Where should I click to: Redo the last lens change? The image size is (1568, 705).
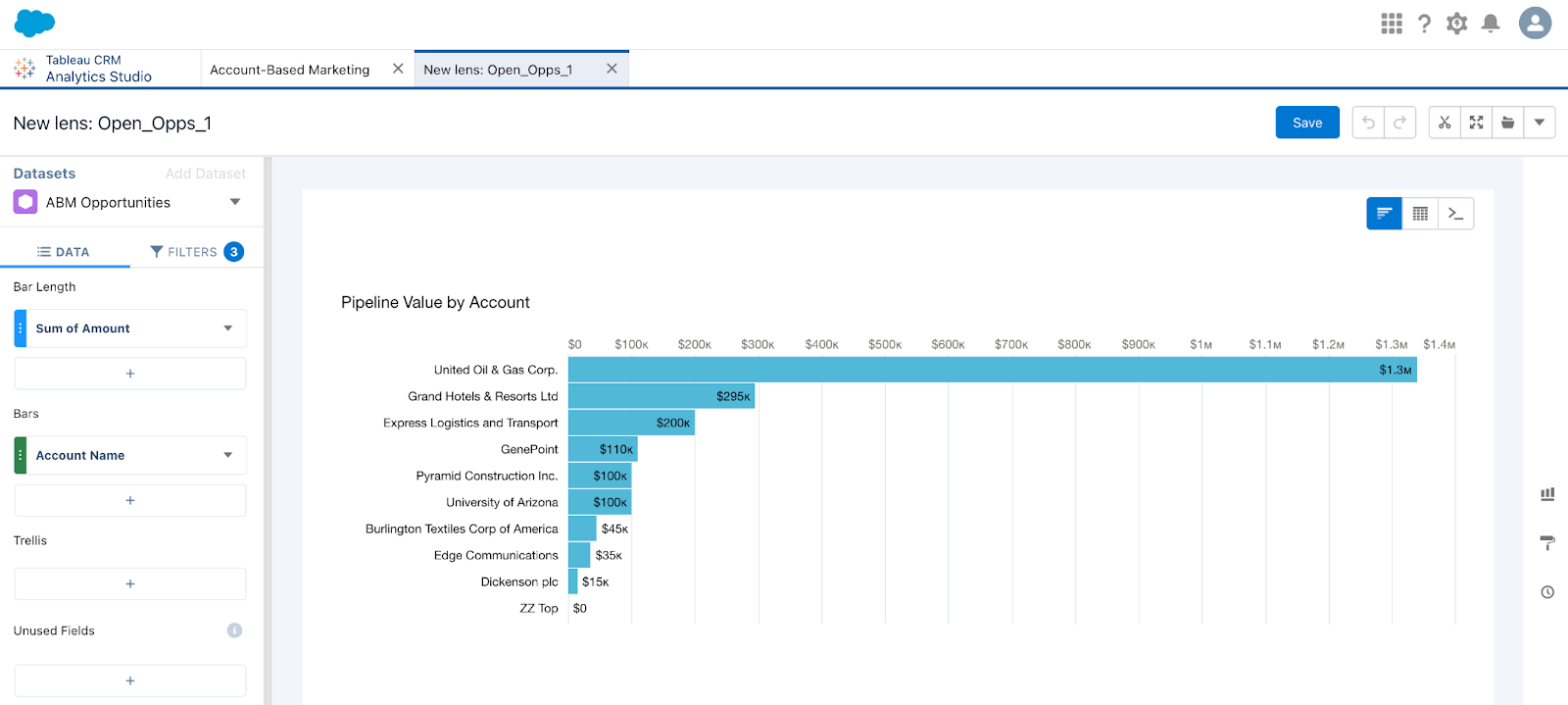click(x=1399, y=123)
